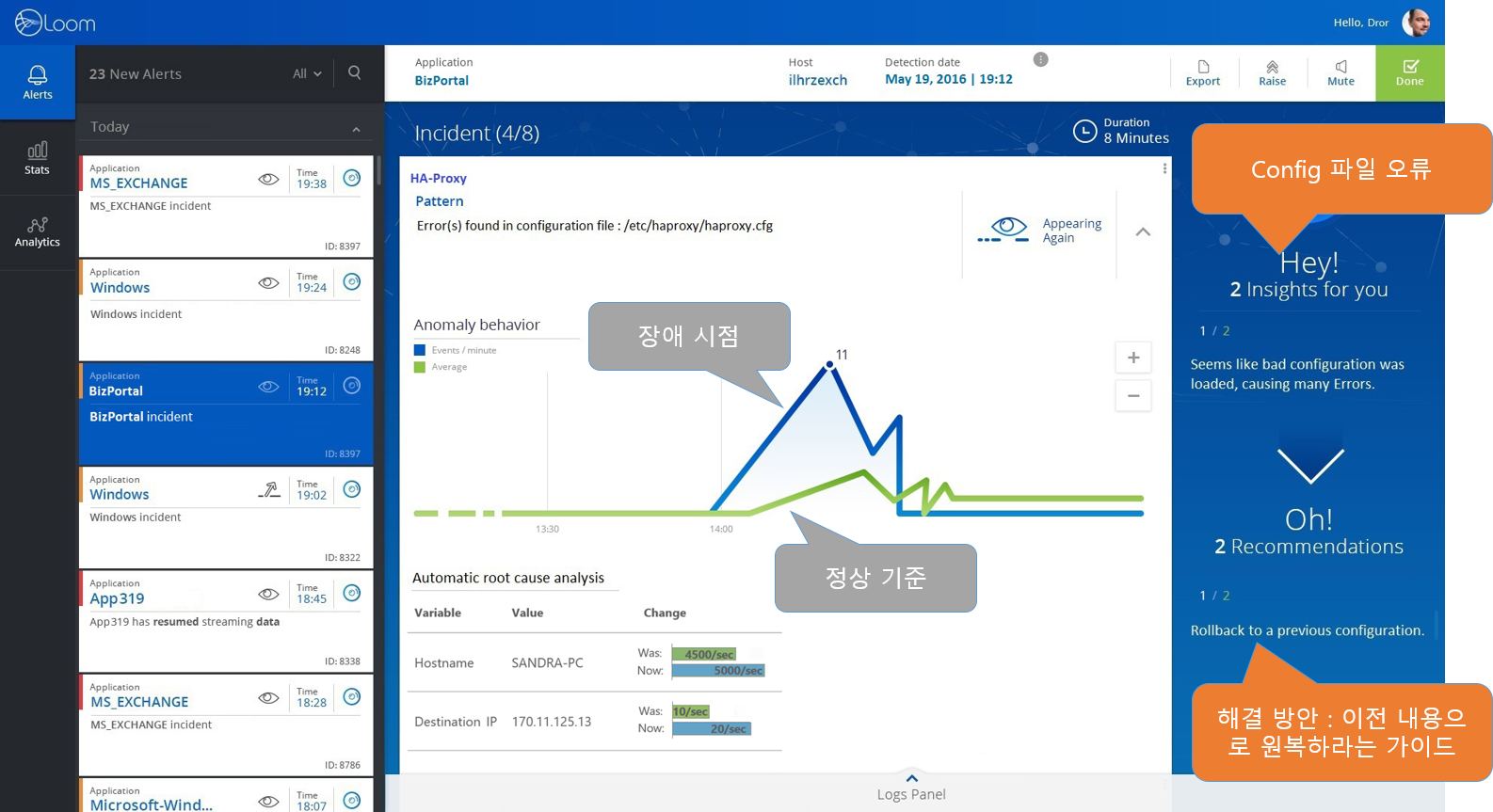The image size is (1493, 812).
Task: Click the down chevron between insights and recommendations
Action: 1309,465
